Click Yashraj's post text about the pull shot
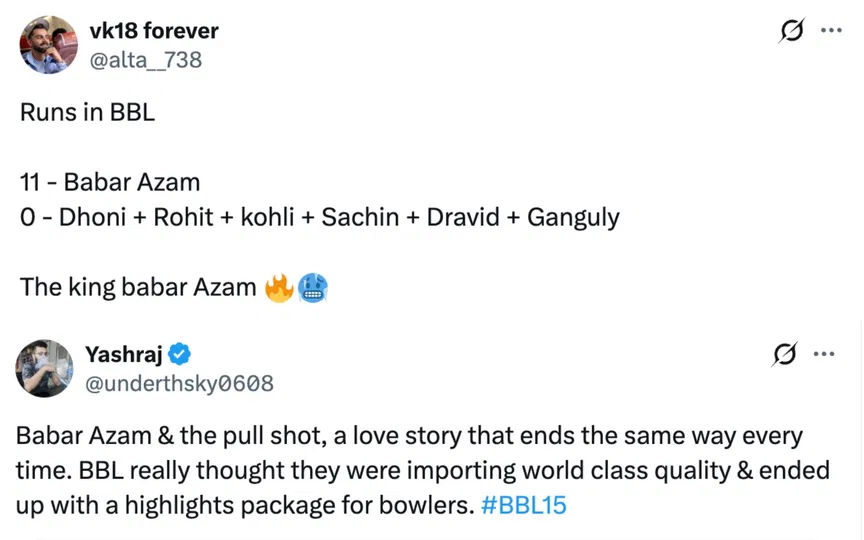This screenshot has width=864, height=540. click(x=410, y=438)
